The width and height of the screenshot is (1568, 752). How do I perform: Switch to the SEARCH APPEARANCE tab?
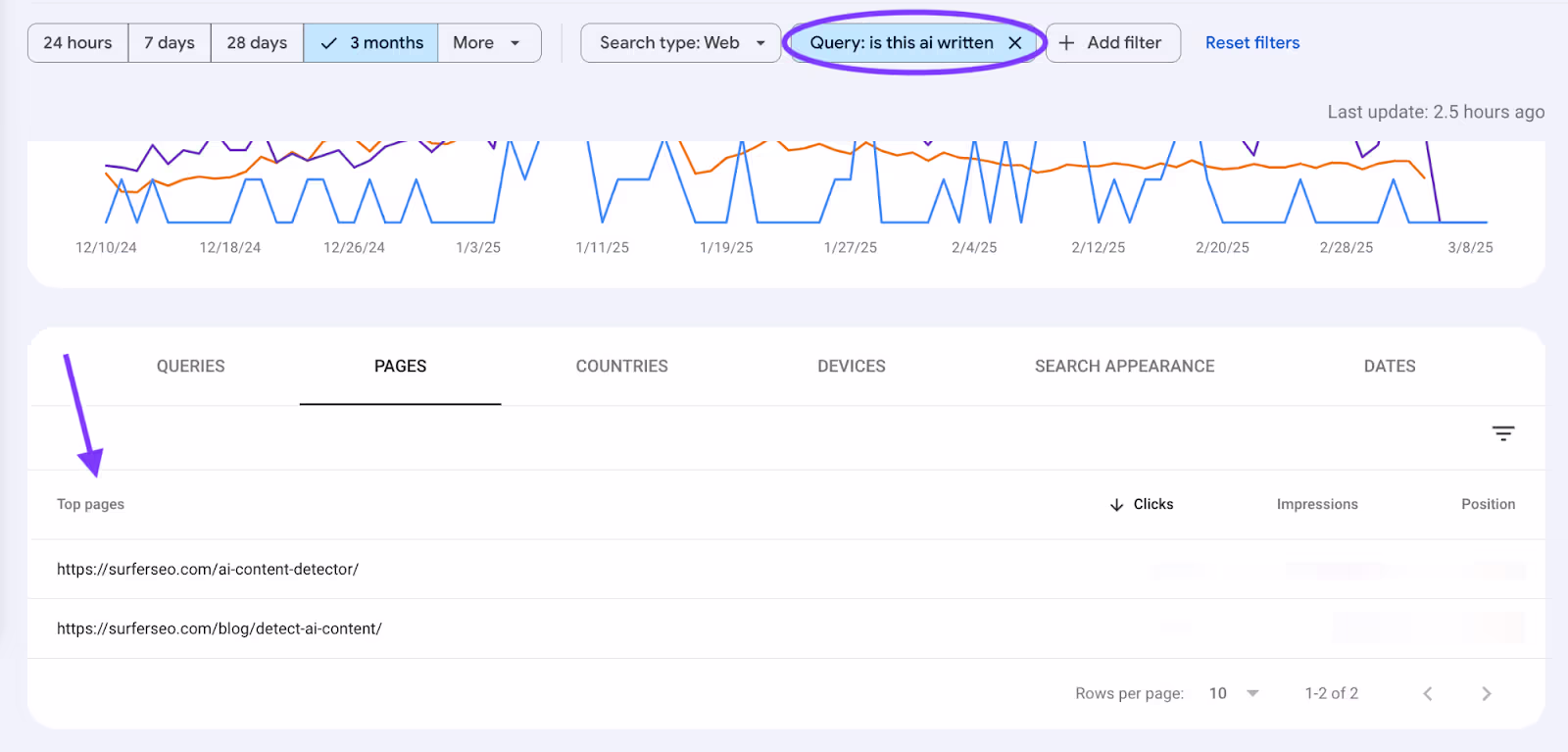click(x=1125, y=366)
